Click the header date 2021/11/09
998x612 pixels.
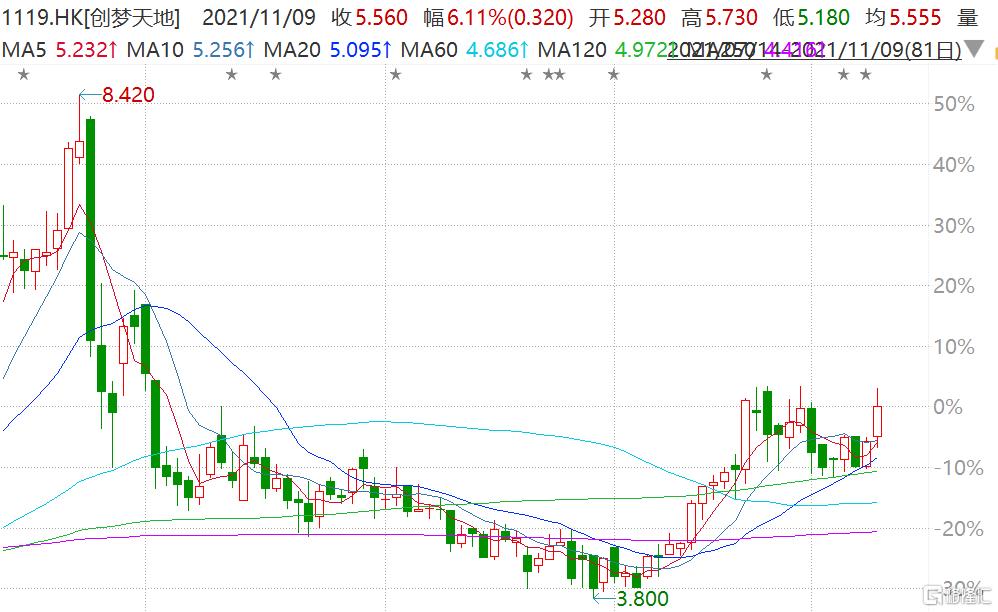tap(259, 17)
